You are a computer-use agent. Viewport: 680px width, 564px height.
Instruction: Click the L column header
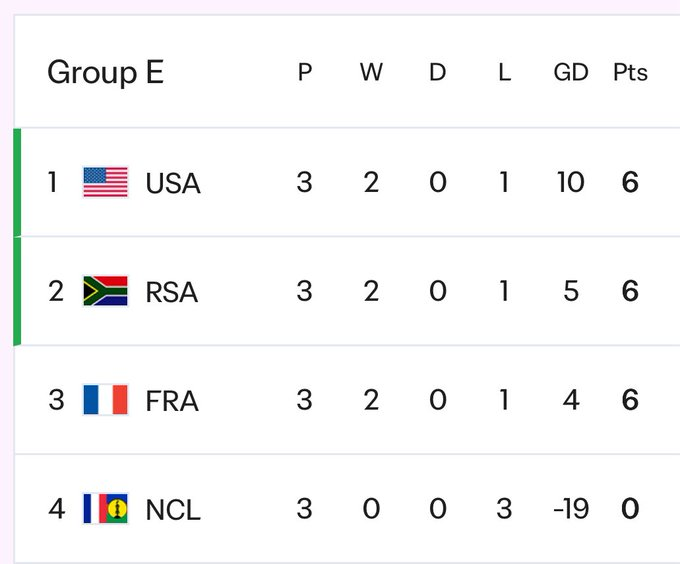click(x=504, y=73)
